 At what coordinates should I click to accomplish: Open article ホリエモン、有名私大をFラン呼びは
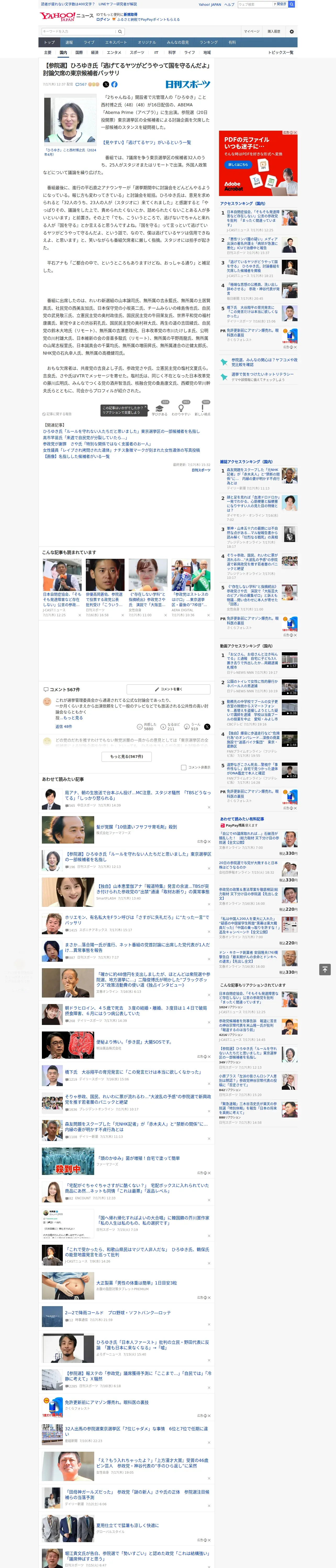click(137, 920)
